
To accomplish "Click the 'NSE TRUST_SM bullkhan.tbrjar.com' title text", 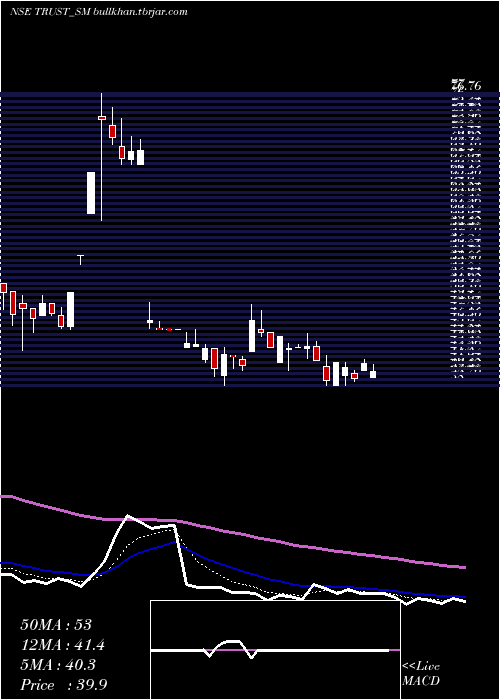I will (x=99, y=12).
